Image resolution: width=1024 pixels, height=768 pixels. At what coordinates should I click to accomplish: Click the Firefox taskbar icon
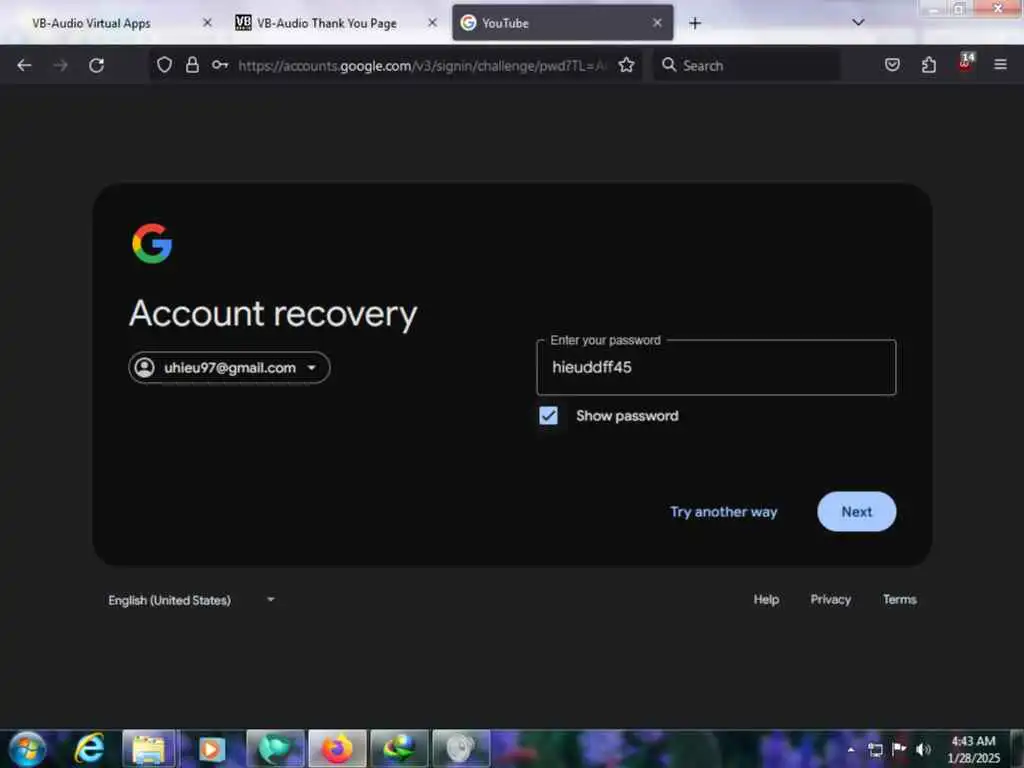tap(337, 749)
